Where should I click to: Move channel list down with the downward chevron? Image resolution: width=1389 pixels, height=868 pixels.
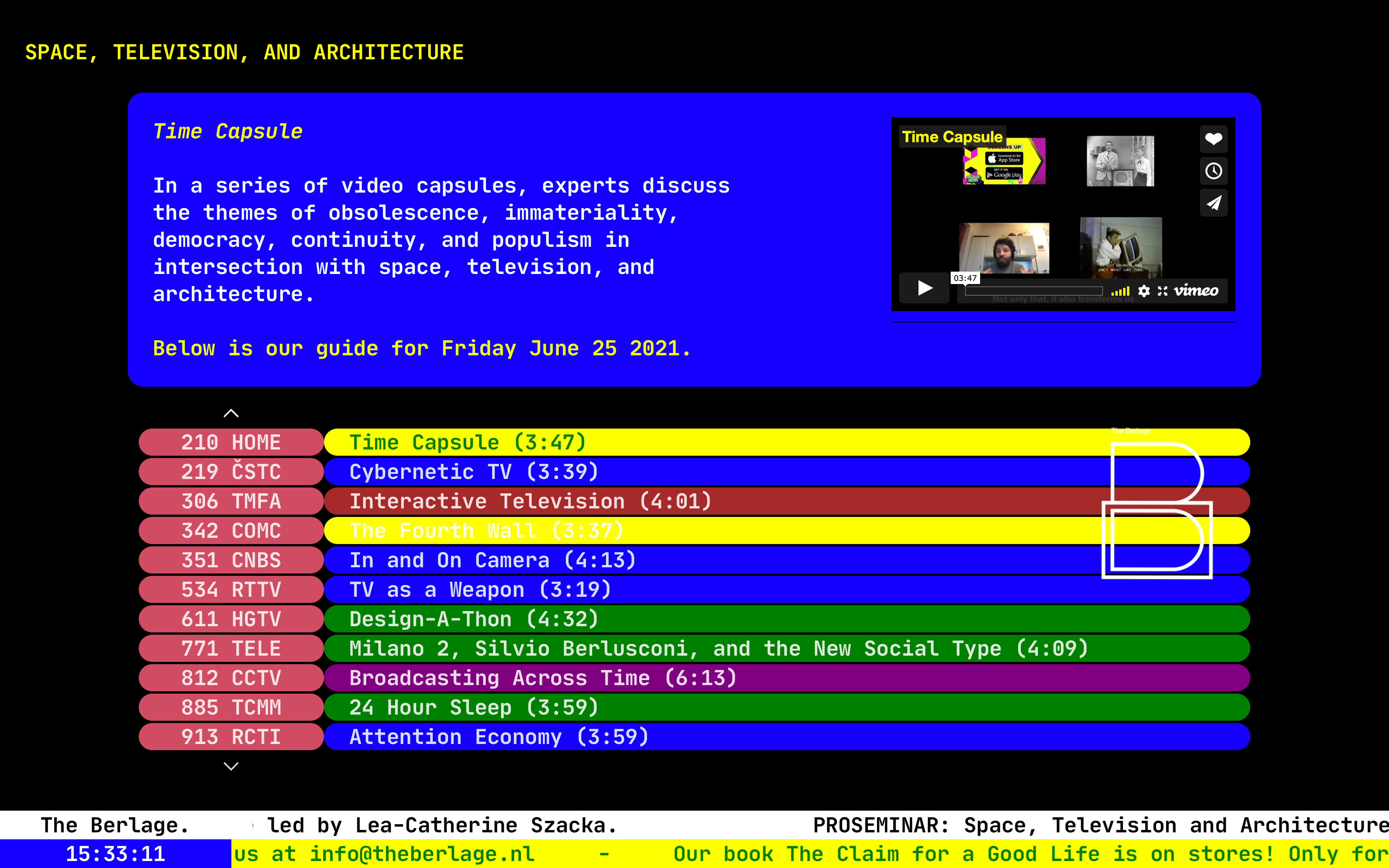[231, 766]
